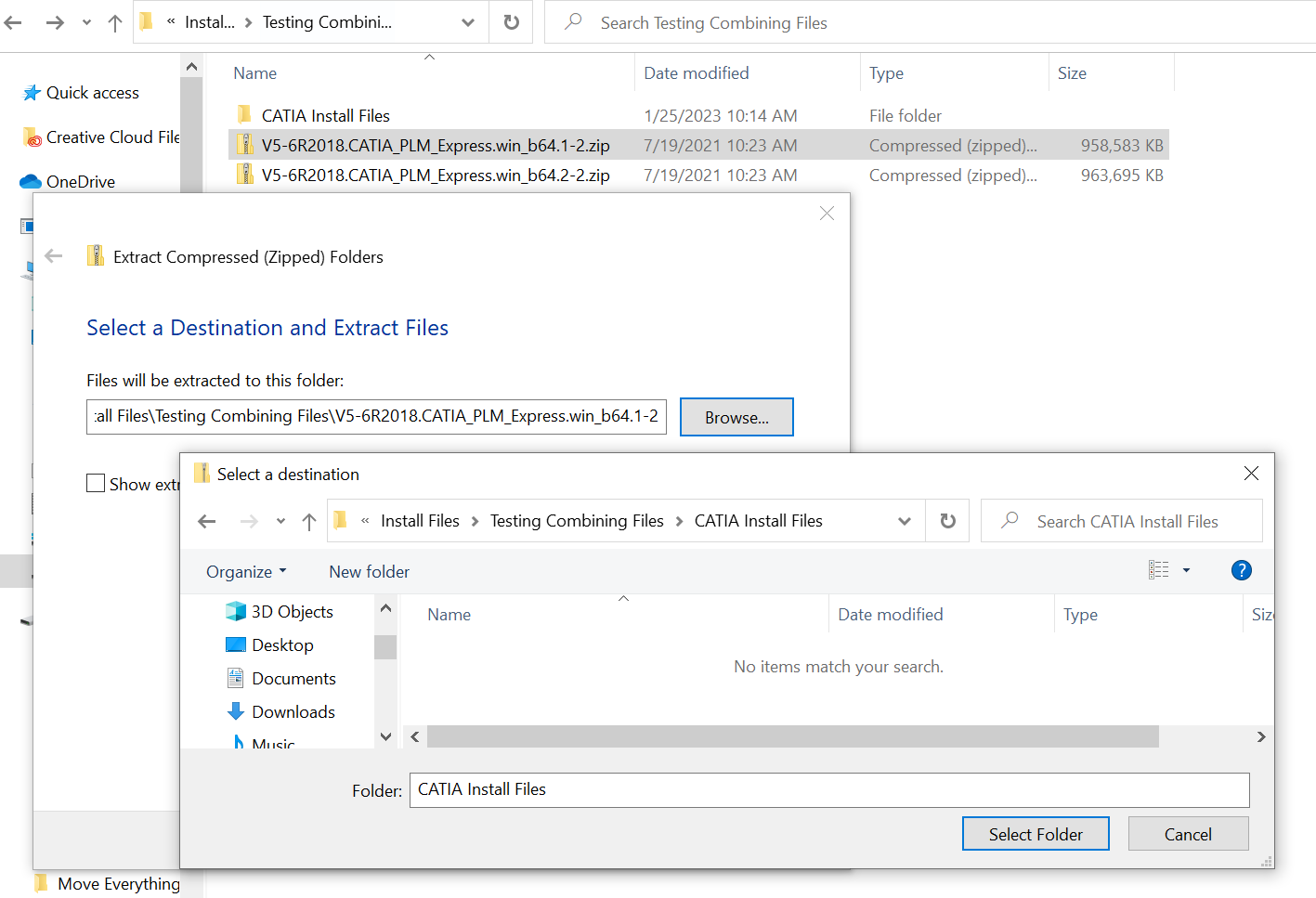The height and width of the screenshot is (898, 1316).
Task: Click navigation tree scroll up arrow
Action: pos(385,608)
